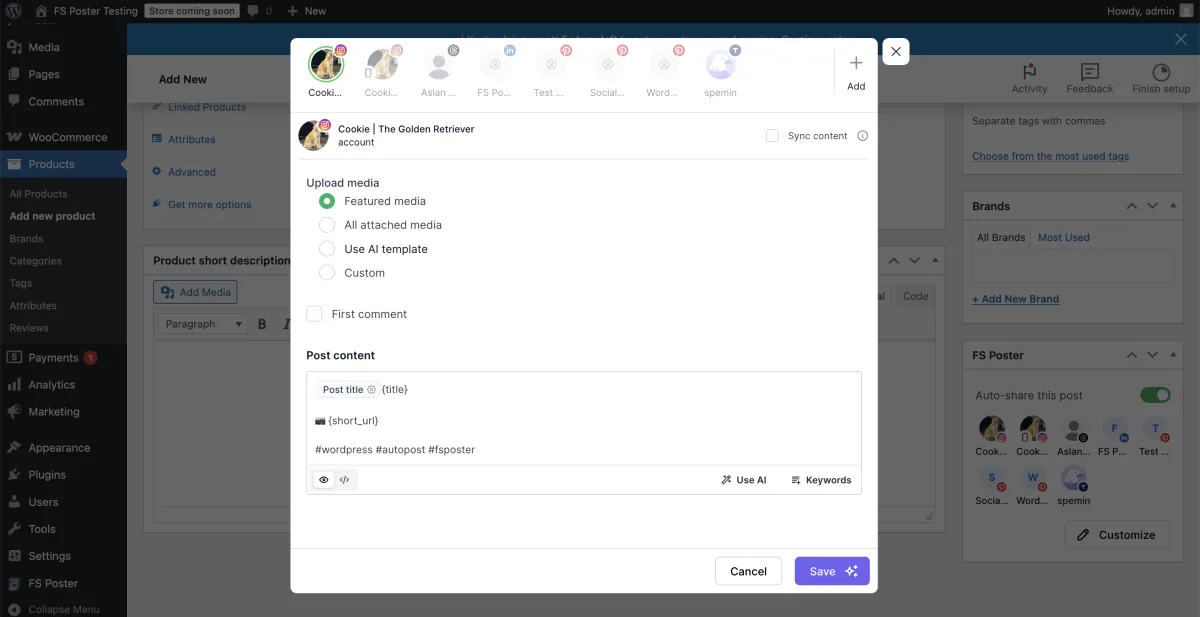The image size is (1200, 617).
Task: Click the Sync content info icon
Action: (862, 136)
